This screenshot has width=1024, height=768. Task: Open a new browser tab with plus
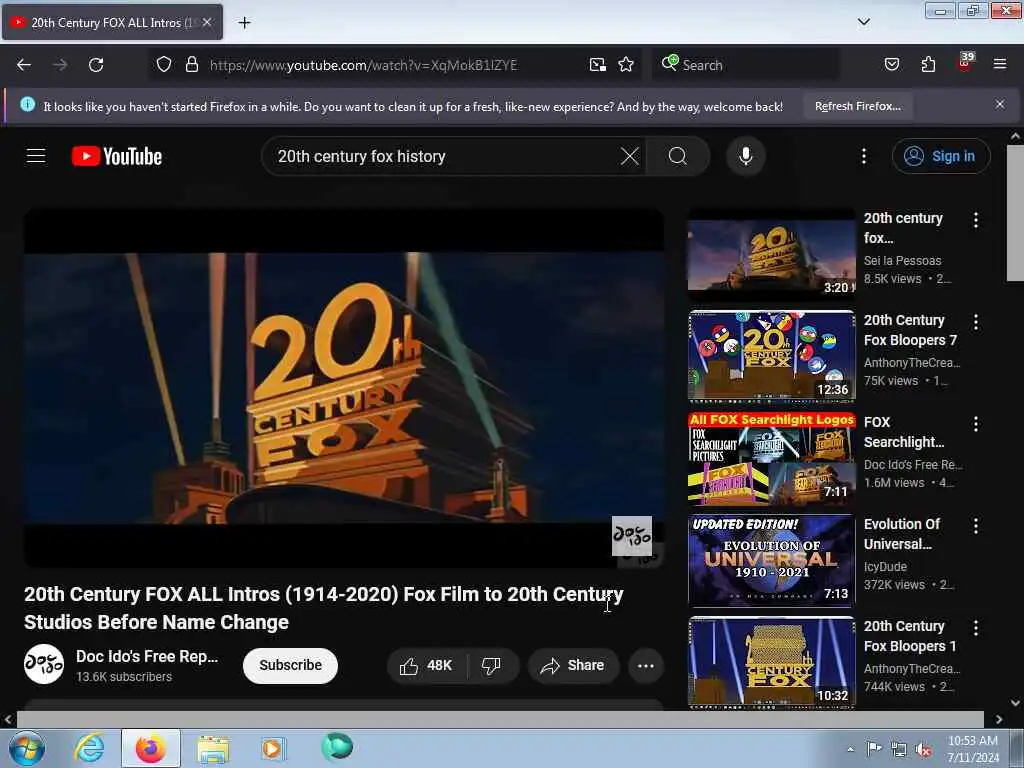[x=244, y=23]
